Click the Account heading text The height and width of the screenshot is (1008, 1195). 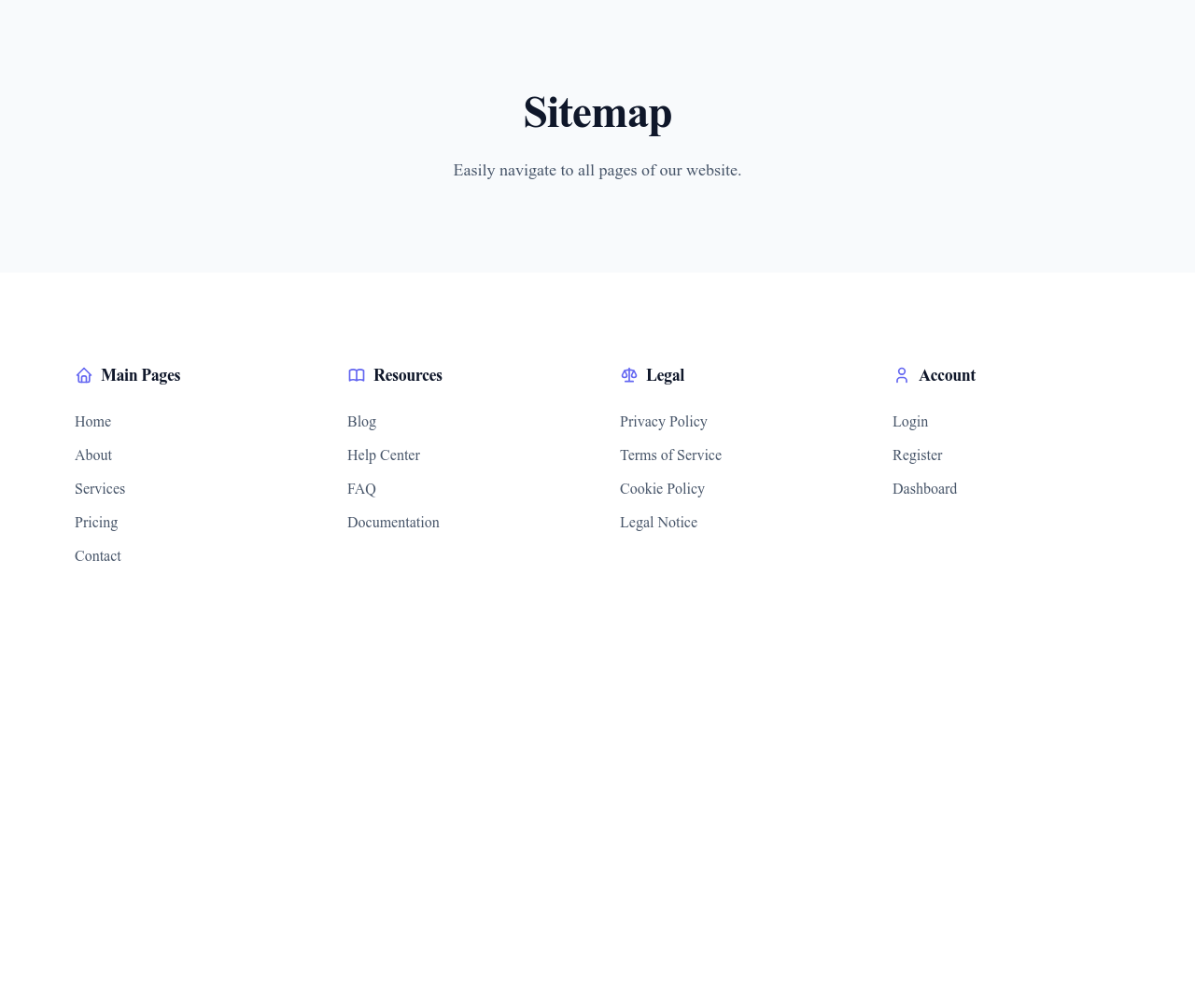(947, 375)
